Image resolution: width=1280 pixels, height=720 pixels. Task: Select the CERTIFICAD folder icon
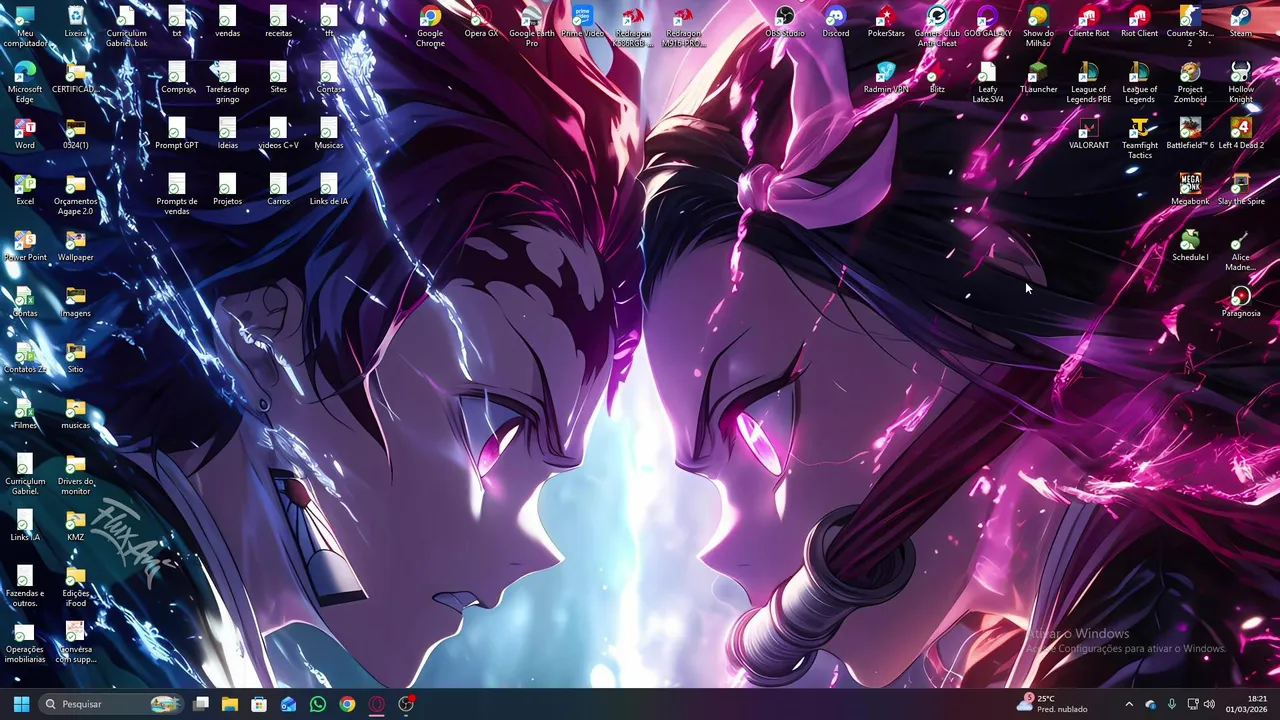click(x=76, y=78)
